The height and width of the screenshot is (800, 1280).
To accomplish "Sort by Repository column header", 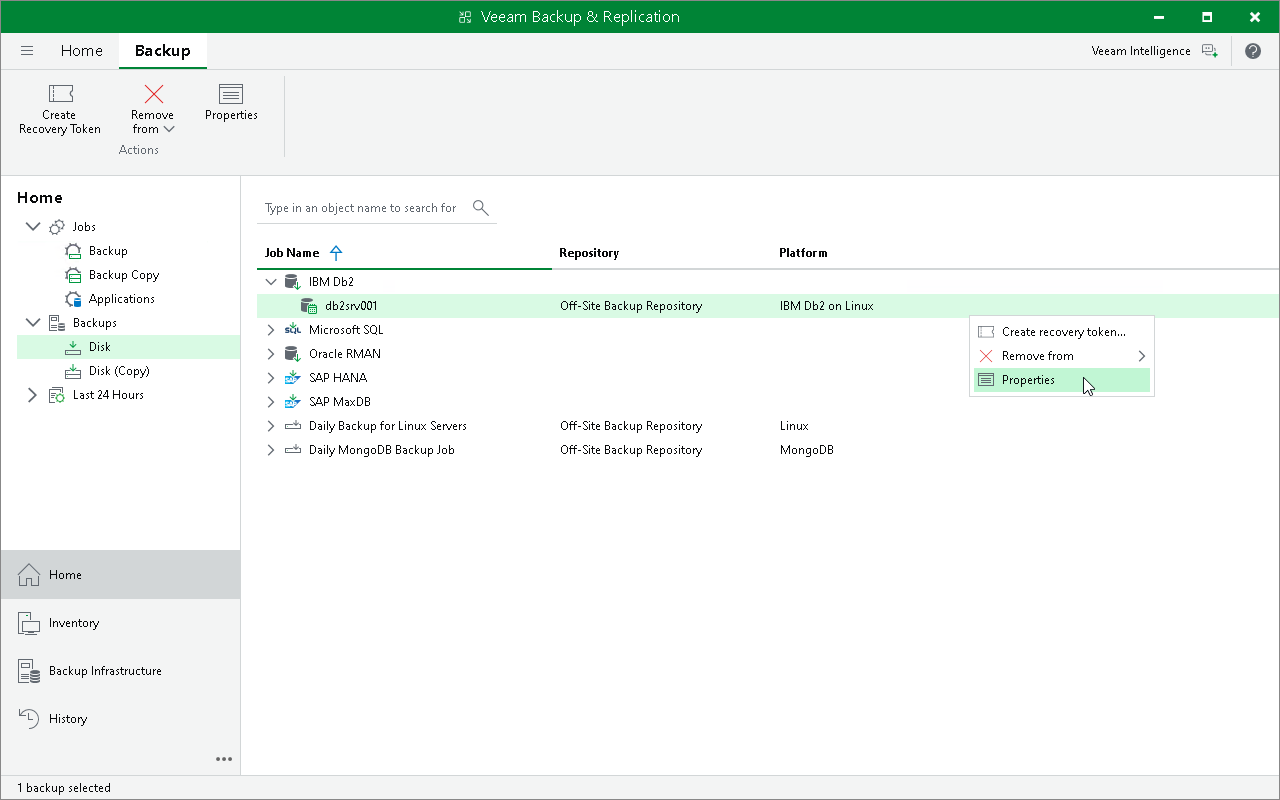I will coord(589,253).
